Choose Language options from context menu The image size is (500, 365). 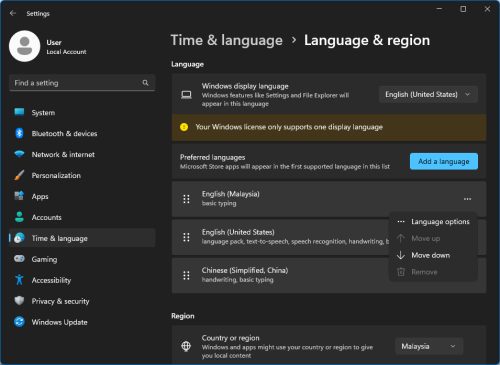[x=433, y=222]
